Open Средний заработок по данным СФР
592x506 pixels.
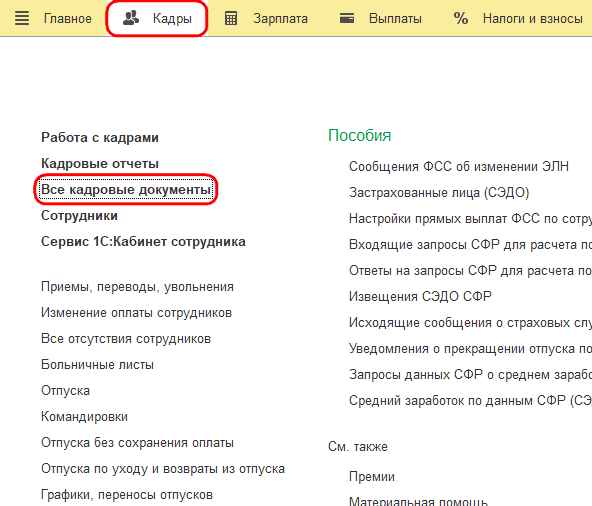click(470, 401)
